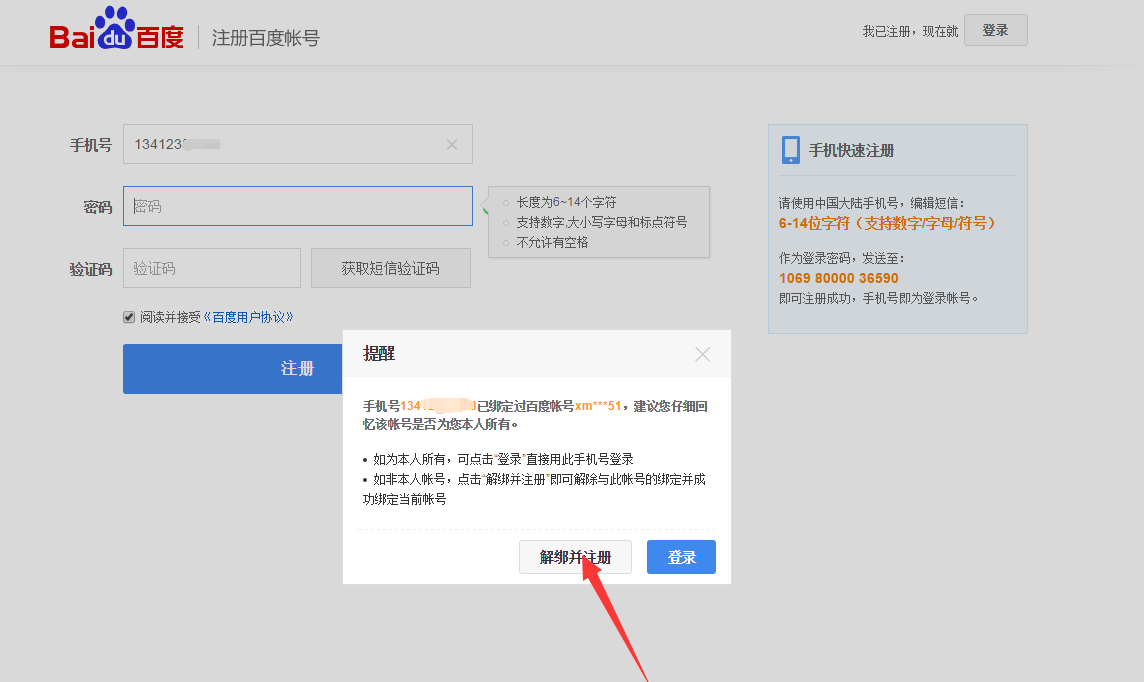Click the 登录 button in the page header
The height and width of the screenshot is (682, 1144).
[995, 30]
